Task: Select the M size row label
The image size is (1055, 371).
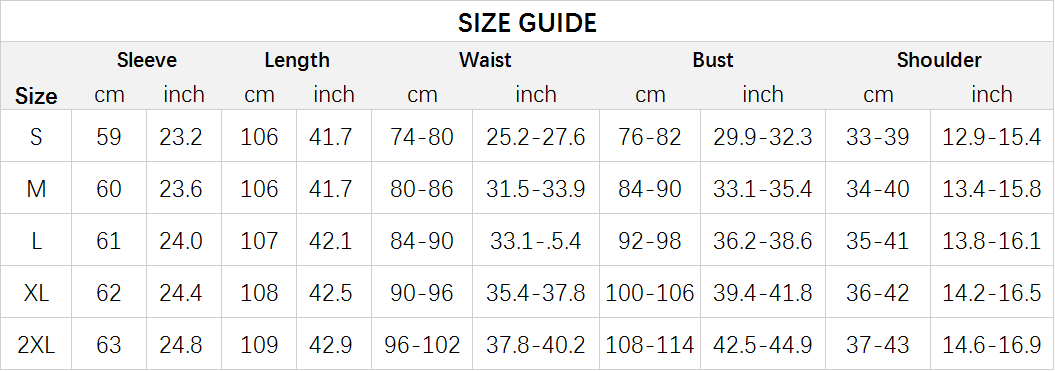Action: coord(36,189)
